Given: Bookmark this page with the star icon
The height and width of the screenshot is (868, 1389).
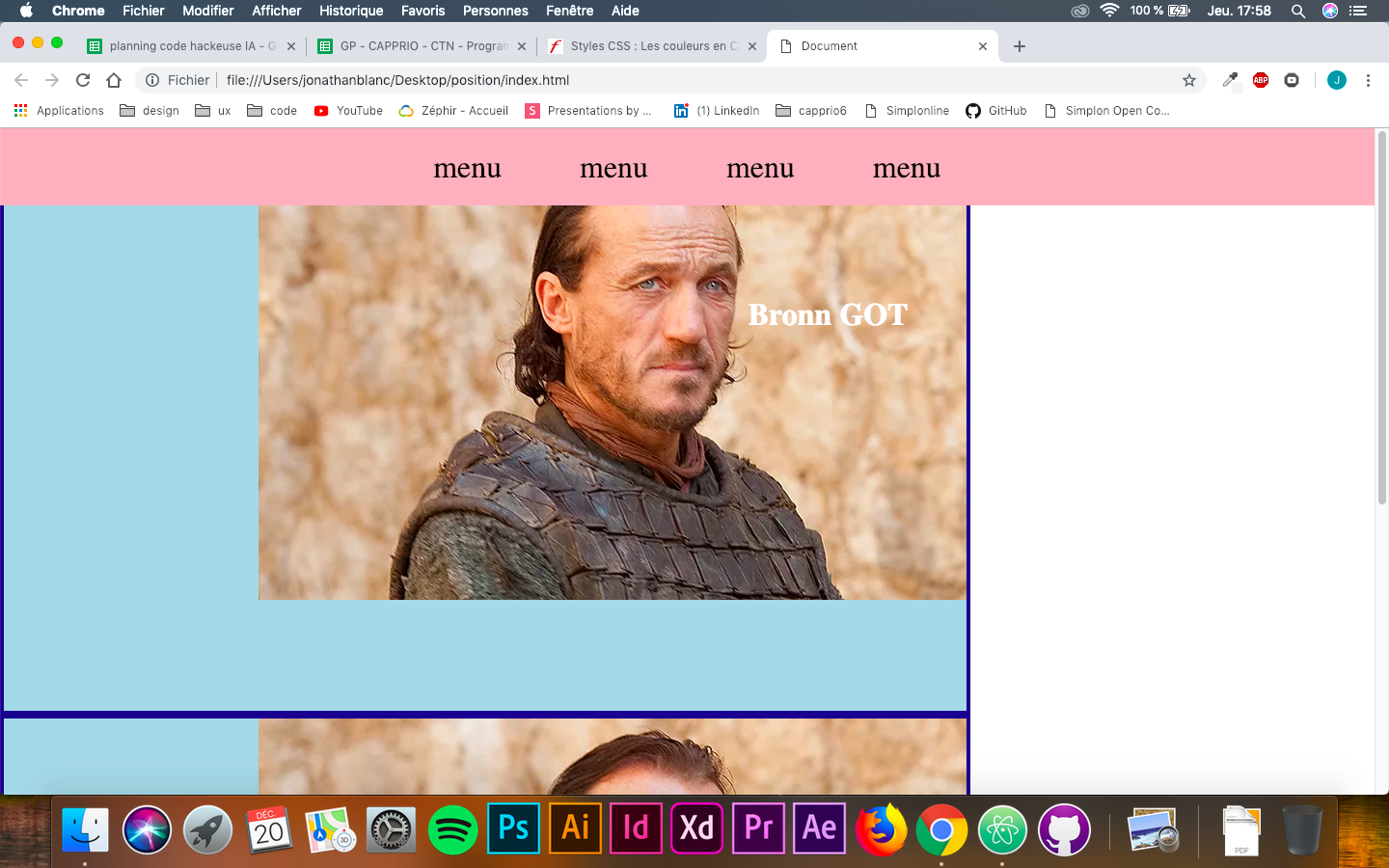Looking at the screenshot, I should click(1189, 80).
